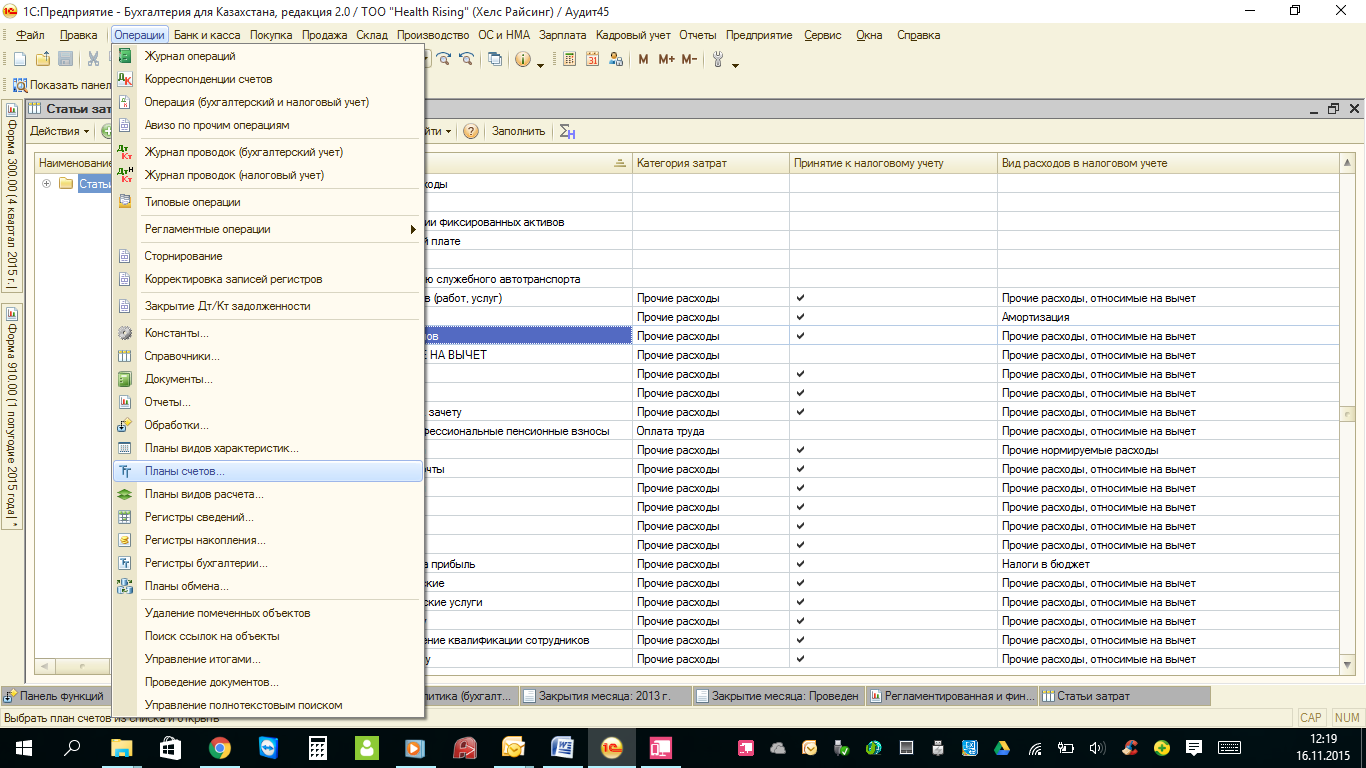
Task: Select Удаление помеченных объектов menu item
Action: (268, 613)
